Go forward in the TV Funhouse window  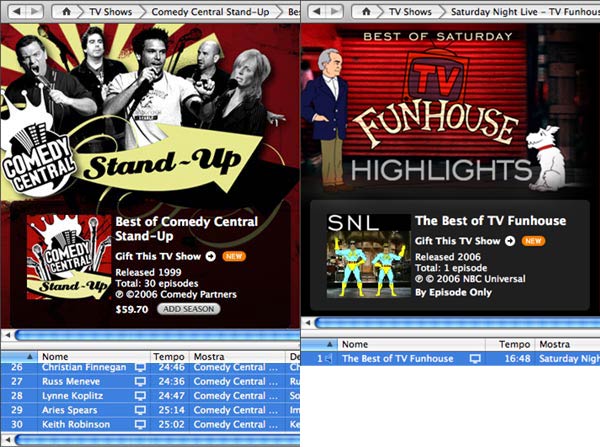click(335, 11)
